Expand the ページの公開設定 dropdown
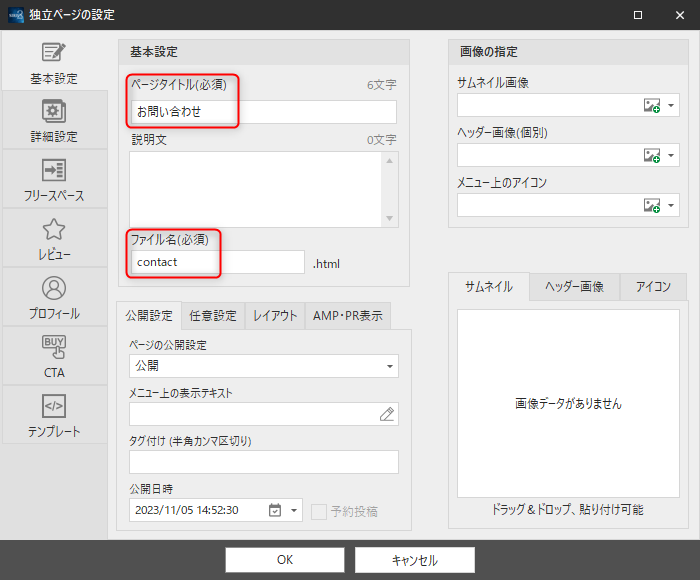This screenshot has height=580, width=700. tap(389, 366)
